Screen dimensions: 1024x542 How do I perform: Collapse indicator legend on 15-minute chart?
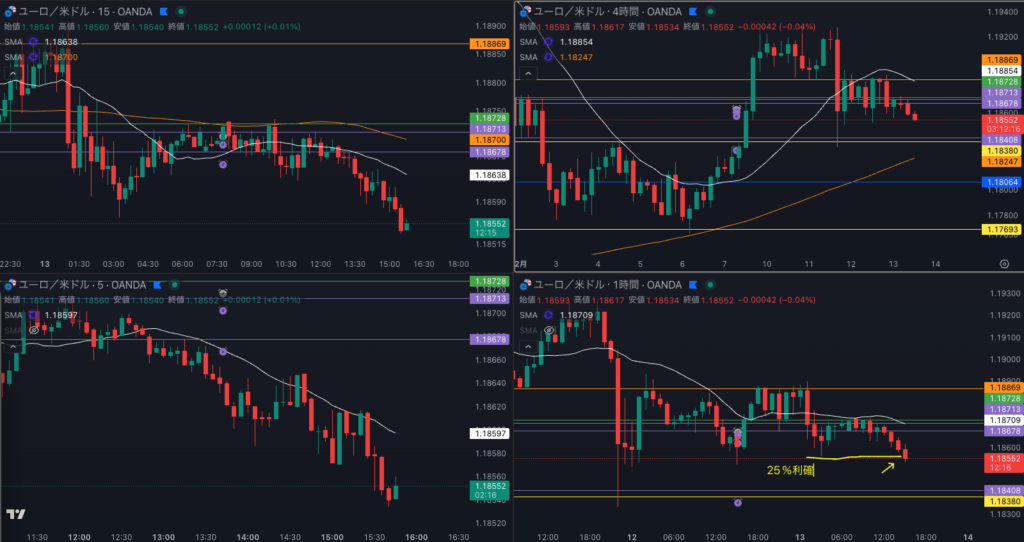coord(13,73)
